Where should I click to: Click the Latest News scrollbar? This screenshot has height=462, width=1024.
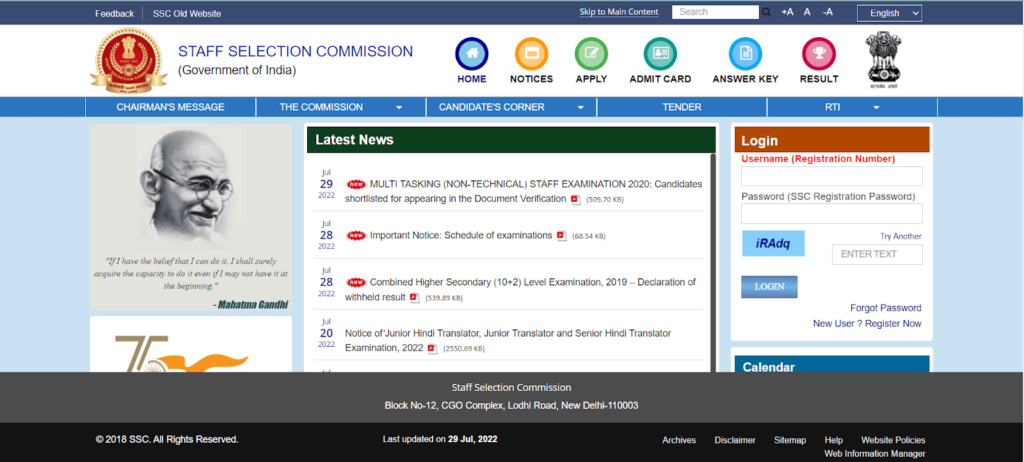tap(712, 260)
